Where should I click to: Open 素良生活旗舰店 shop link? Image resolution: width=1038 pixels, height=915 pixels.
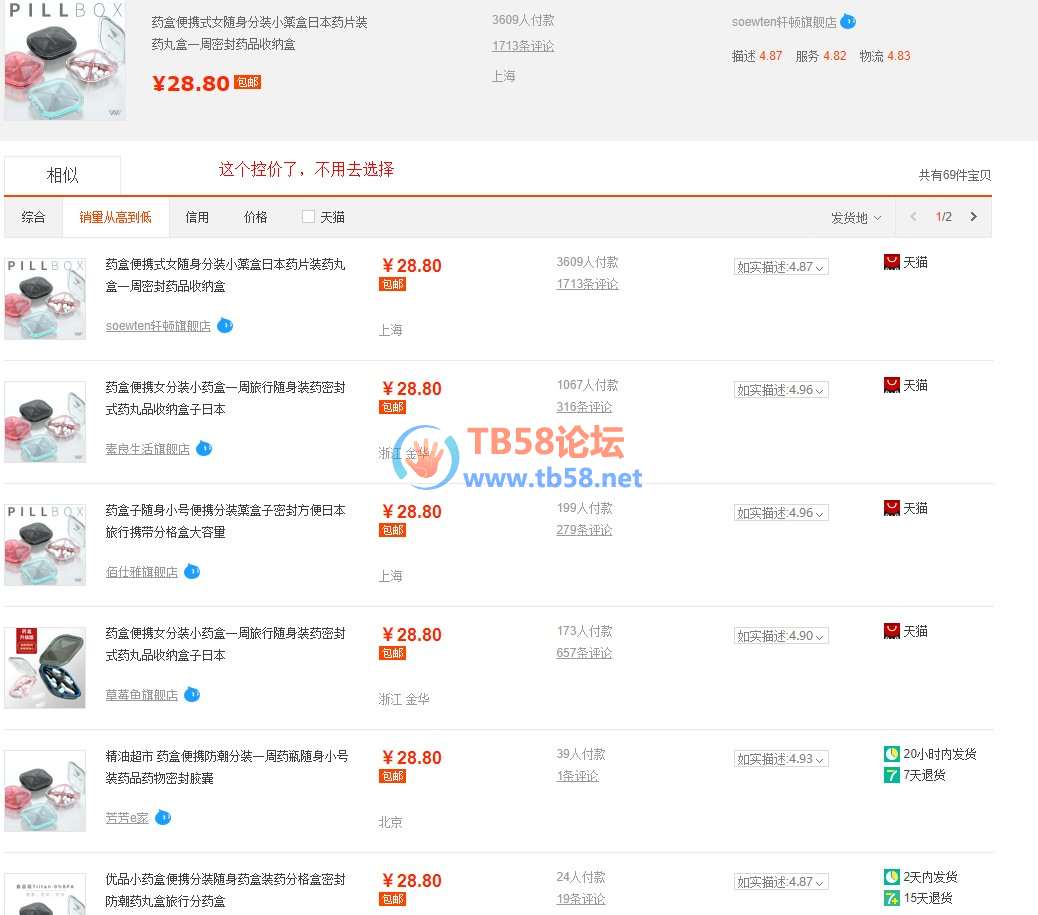148,449
